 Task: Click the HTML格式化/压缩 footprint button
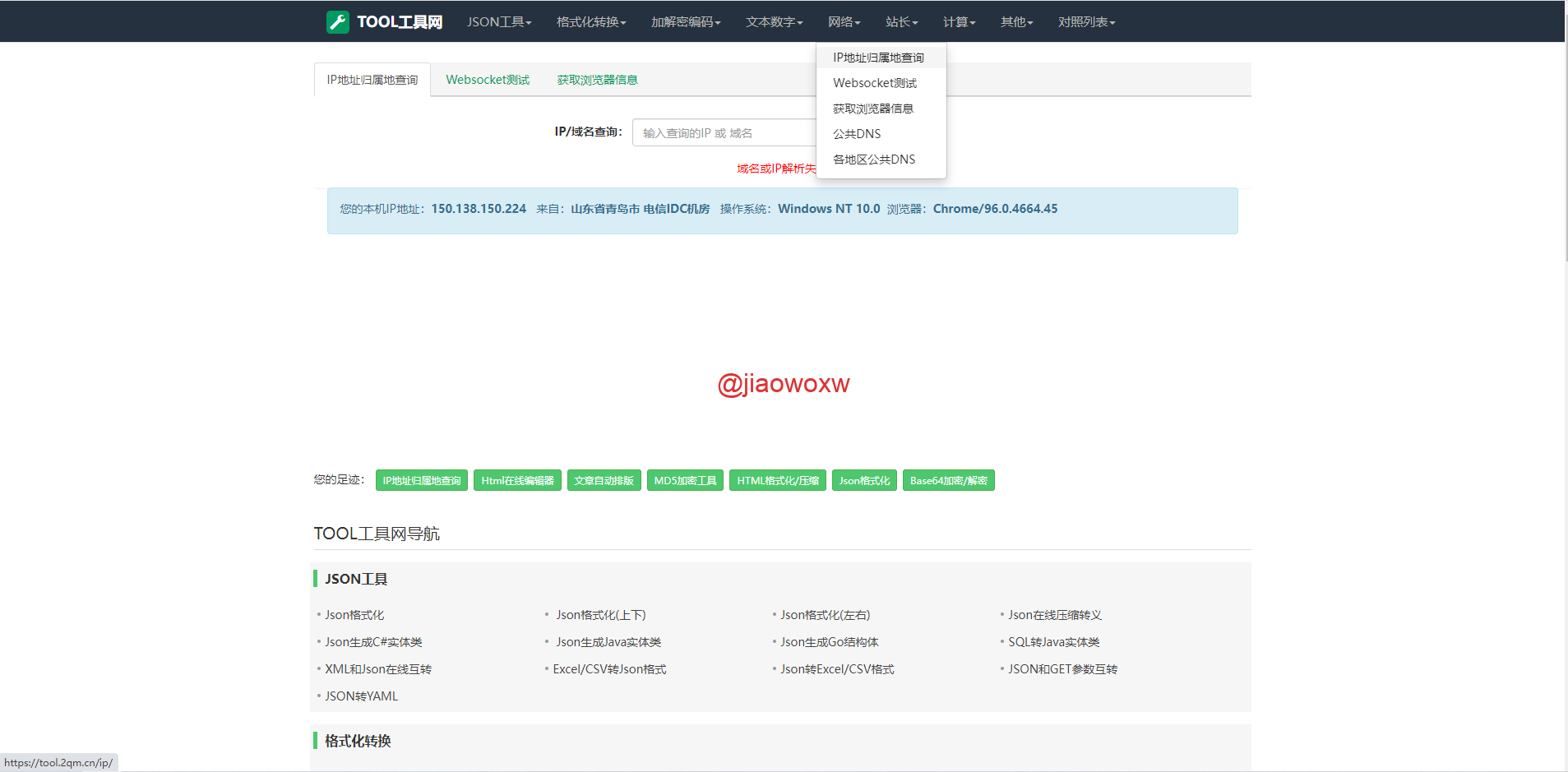coord(778,481)
